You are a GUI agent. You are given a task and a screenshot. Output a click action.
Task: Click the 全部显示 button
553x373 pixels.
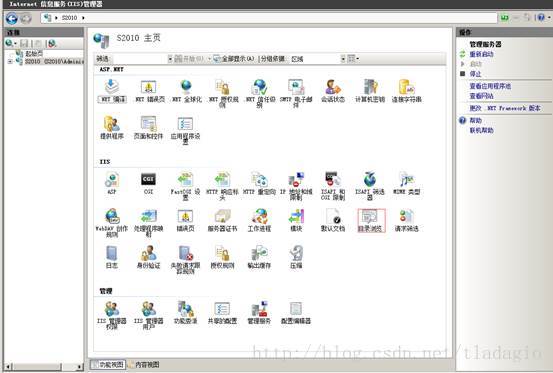click(x=234, y=59)
